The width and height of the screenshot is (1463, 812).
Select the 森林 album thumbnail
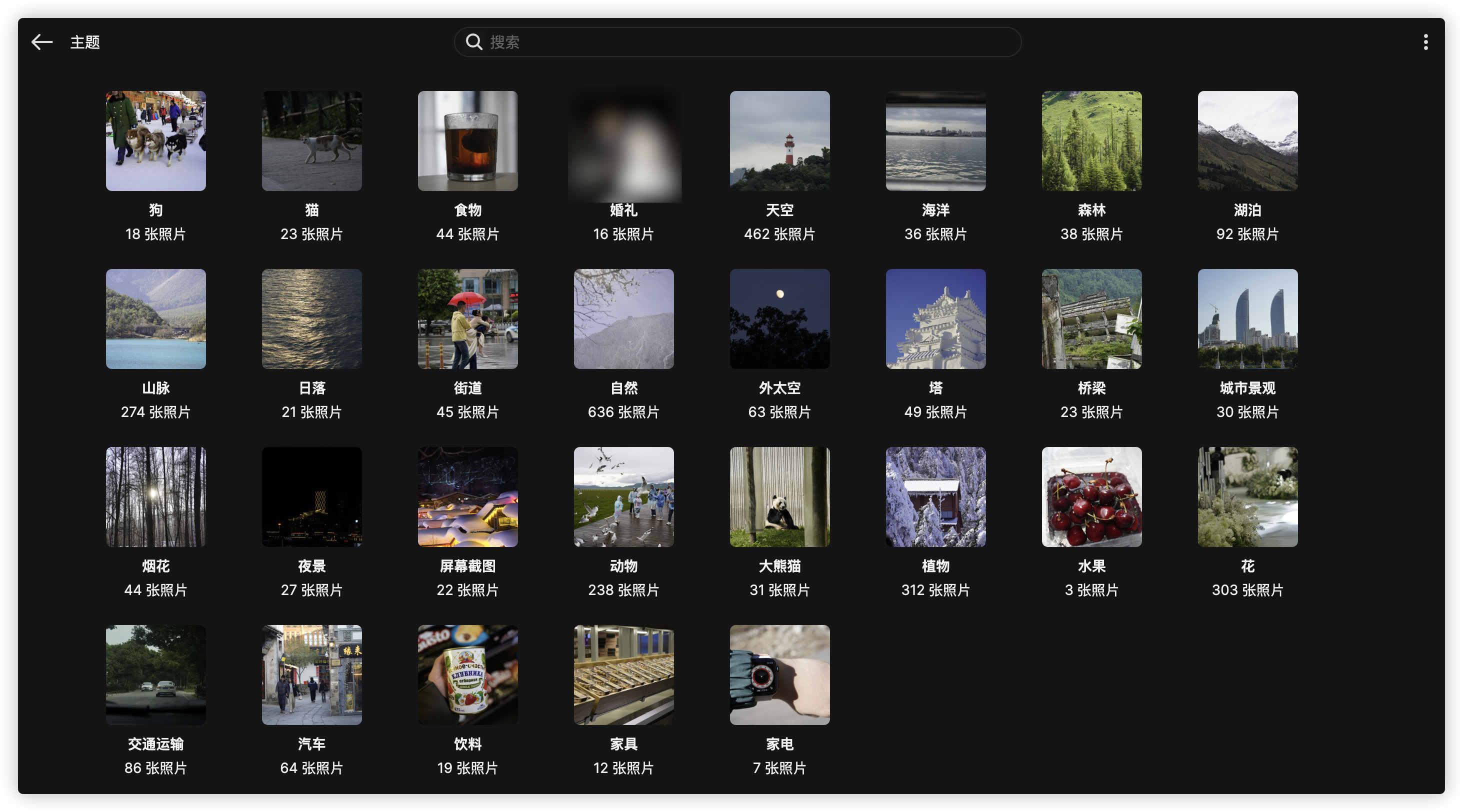[x=1091, y=141]
